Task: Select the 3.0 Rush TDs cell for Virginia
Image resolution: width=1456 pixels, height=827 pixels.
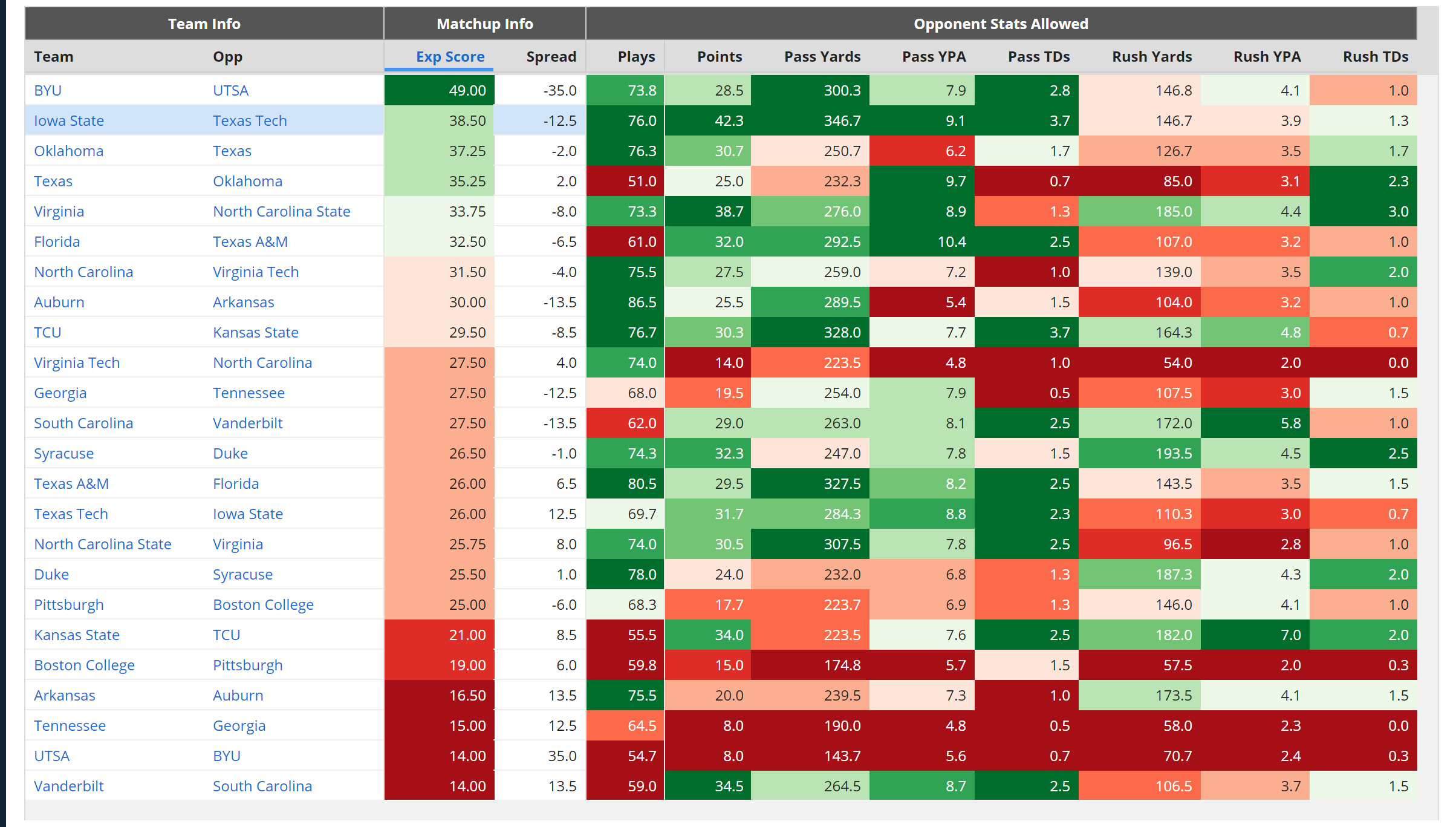Action: coord(1363,211)
